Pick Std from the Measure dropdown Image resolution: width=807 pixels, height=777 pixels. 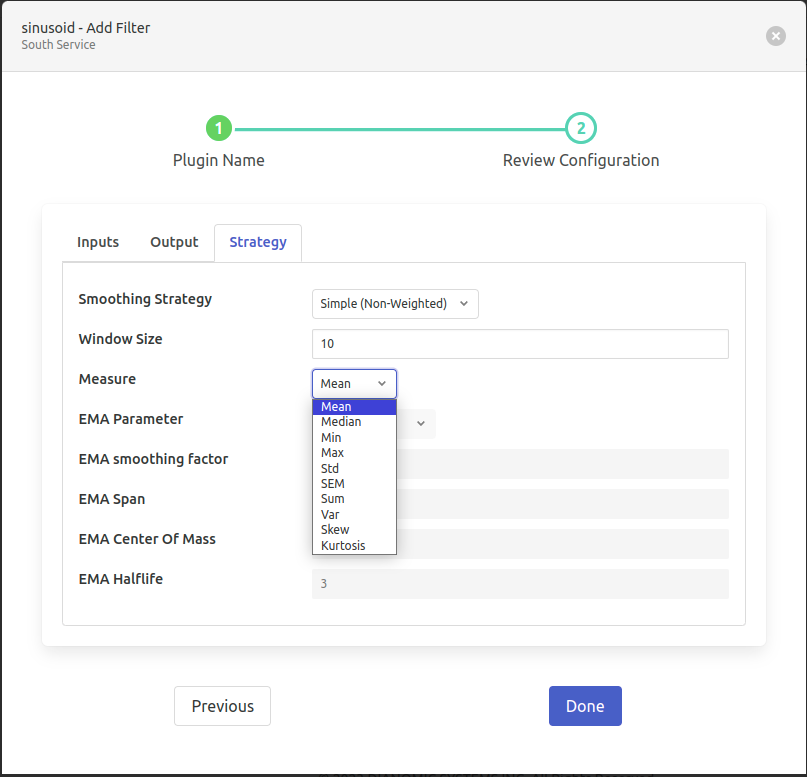(354, 469)
